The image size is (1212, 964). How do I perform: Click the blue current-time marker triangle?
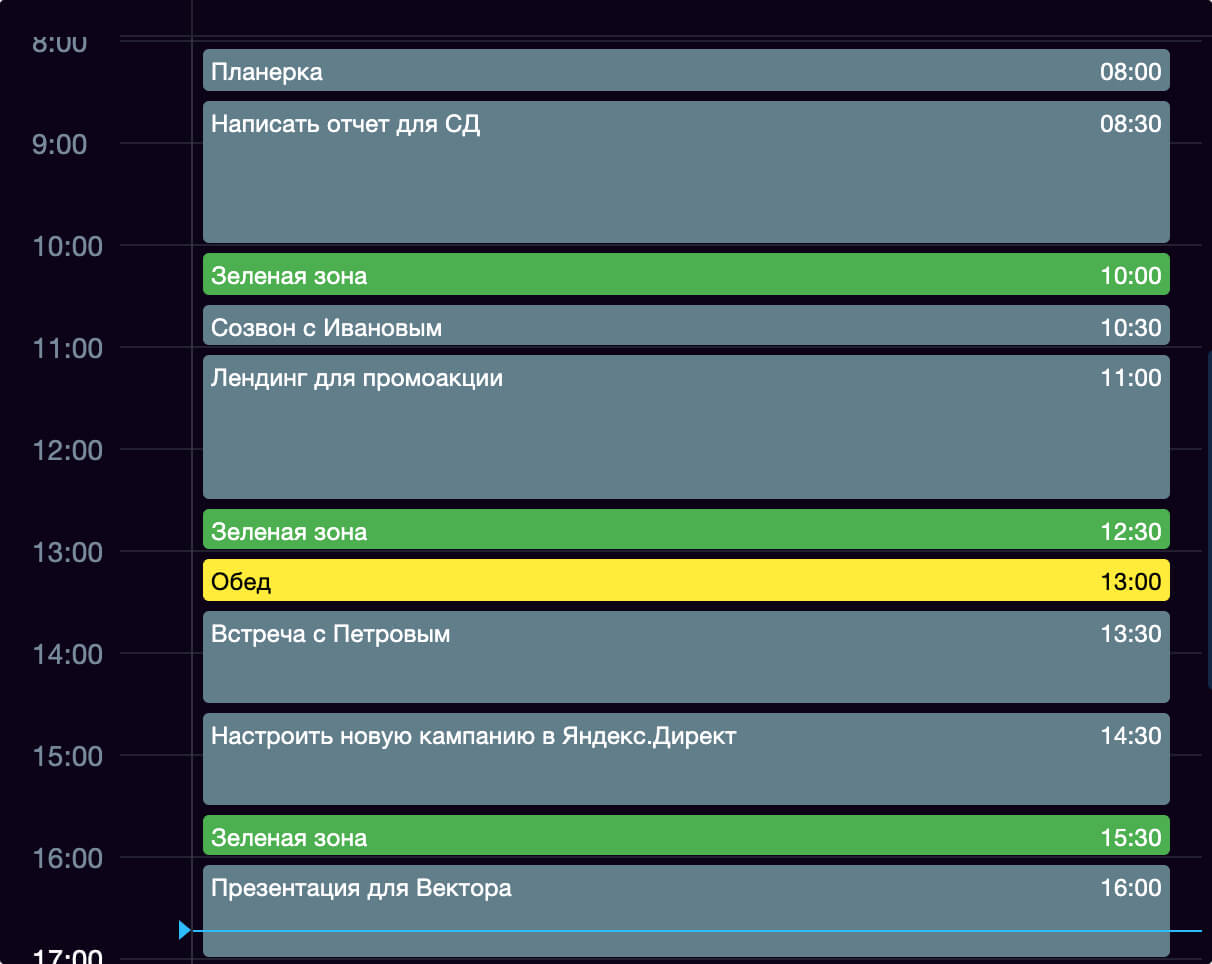tap(184, 930)
